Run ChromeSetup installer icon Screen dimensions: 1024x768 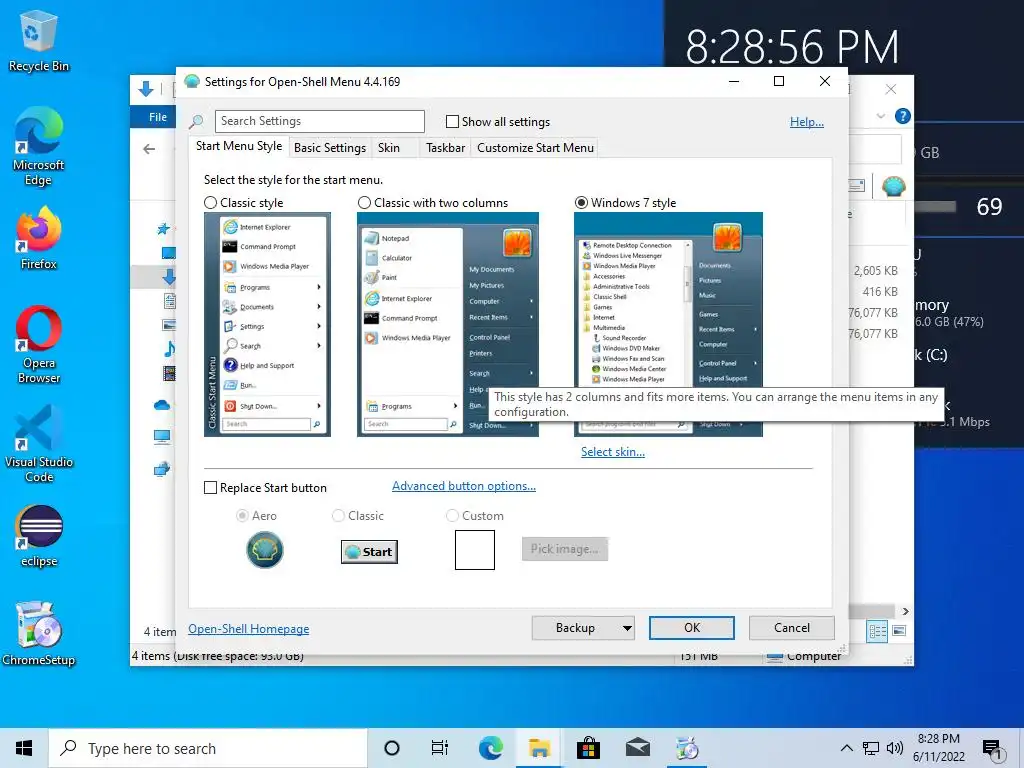pos(38,633)
